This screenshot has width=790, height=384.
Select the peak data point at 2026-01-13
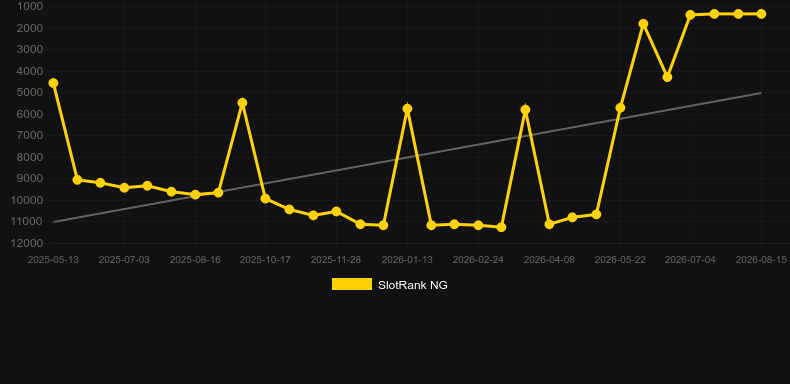click(407, 109)
